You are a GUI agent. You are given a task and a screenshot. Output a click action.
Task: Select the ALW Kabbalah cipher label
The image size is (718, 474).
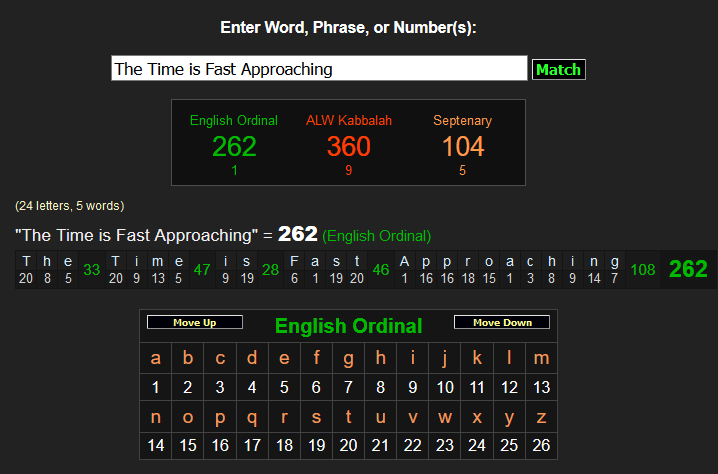(x=349, y=121)
